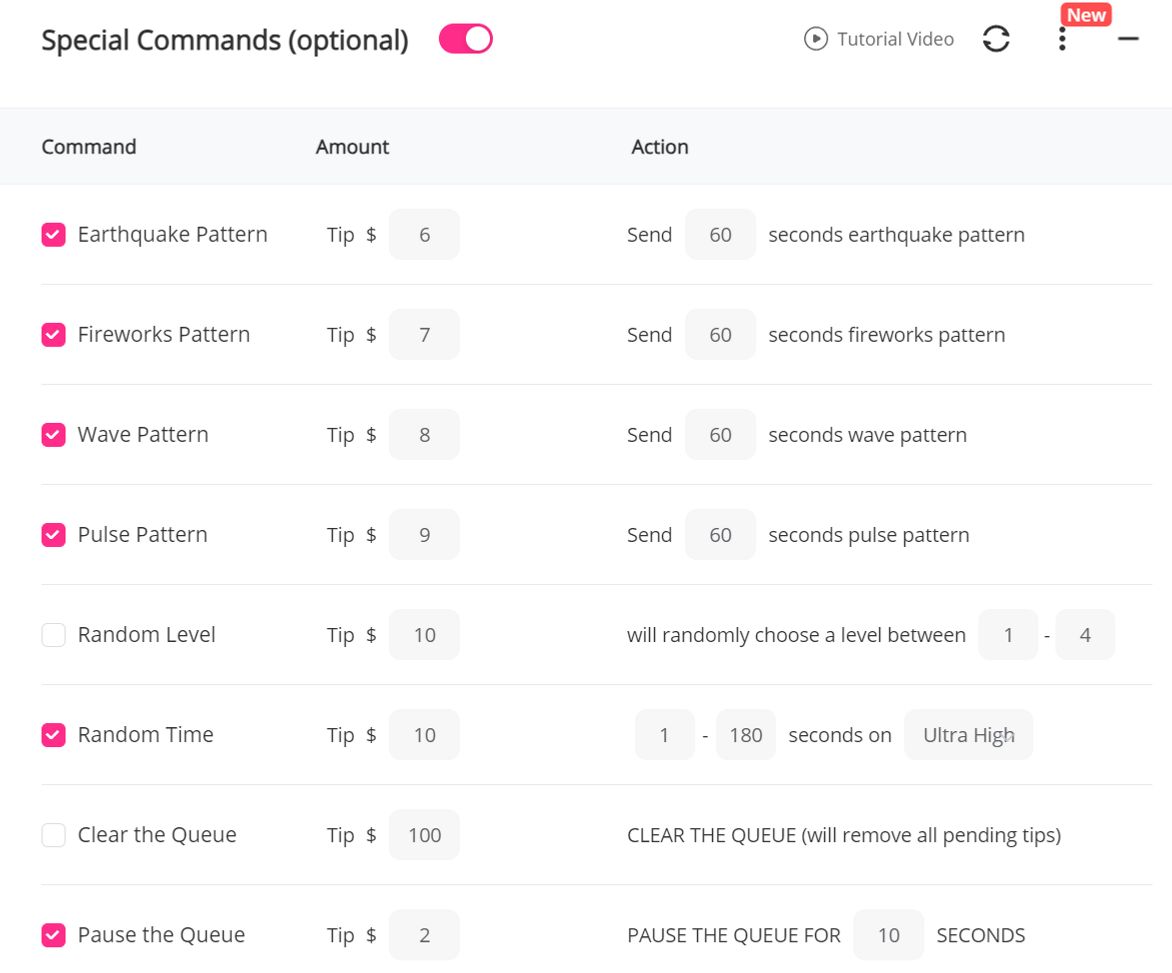
Task: Click the red New badge
Action: [x=1085, y=15]
